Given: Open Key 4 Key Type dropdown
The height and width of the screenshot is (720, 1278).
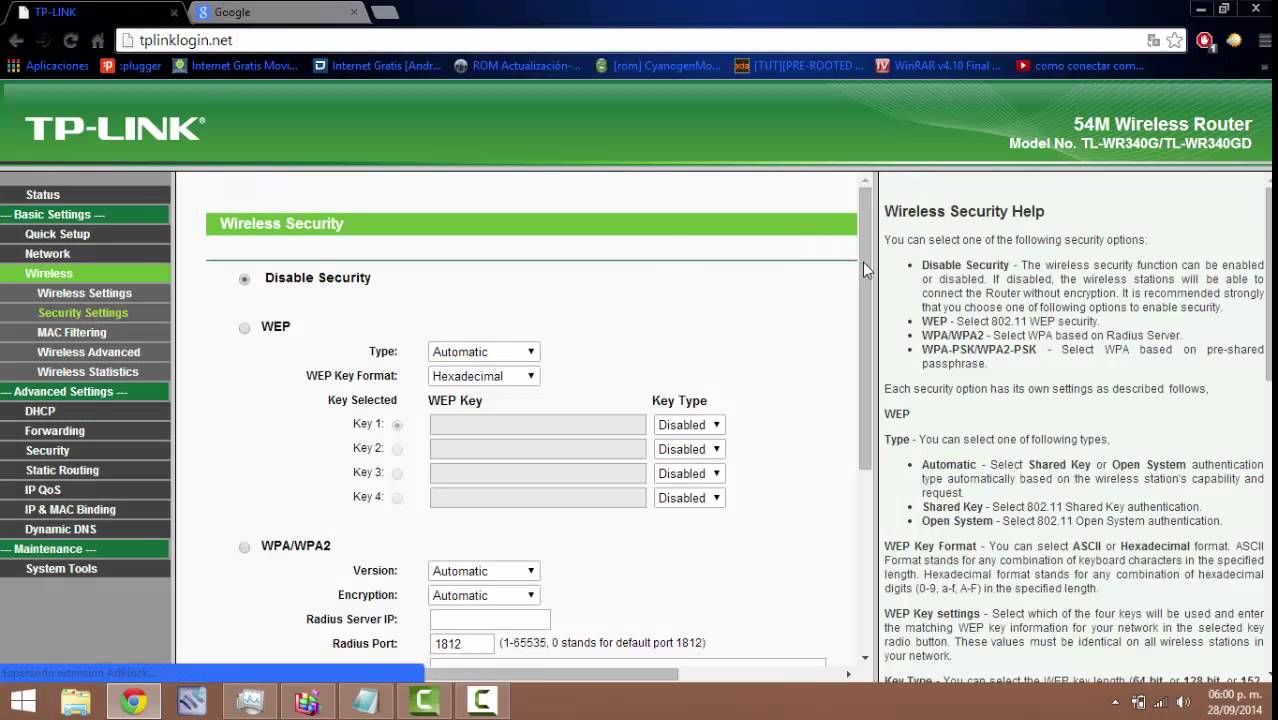Looking at the screenshot, I should 689,498.
